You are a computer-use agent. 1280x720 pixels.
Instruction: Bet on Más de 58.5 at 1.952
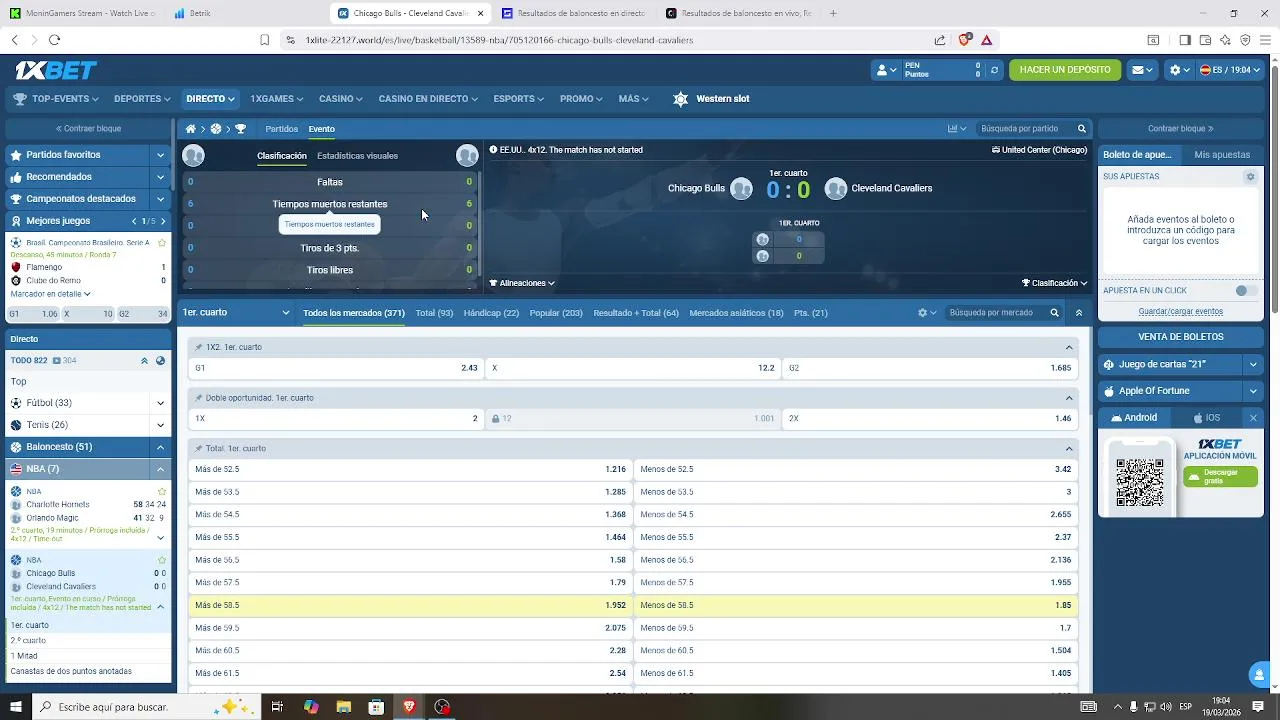(x=410, y=605)
